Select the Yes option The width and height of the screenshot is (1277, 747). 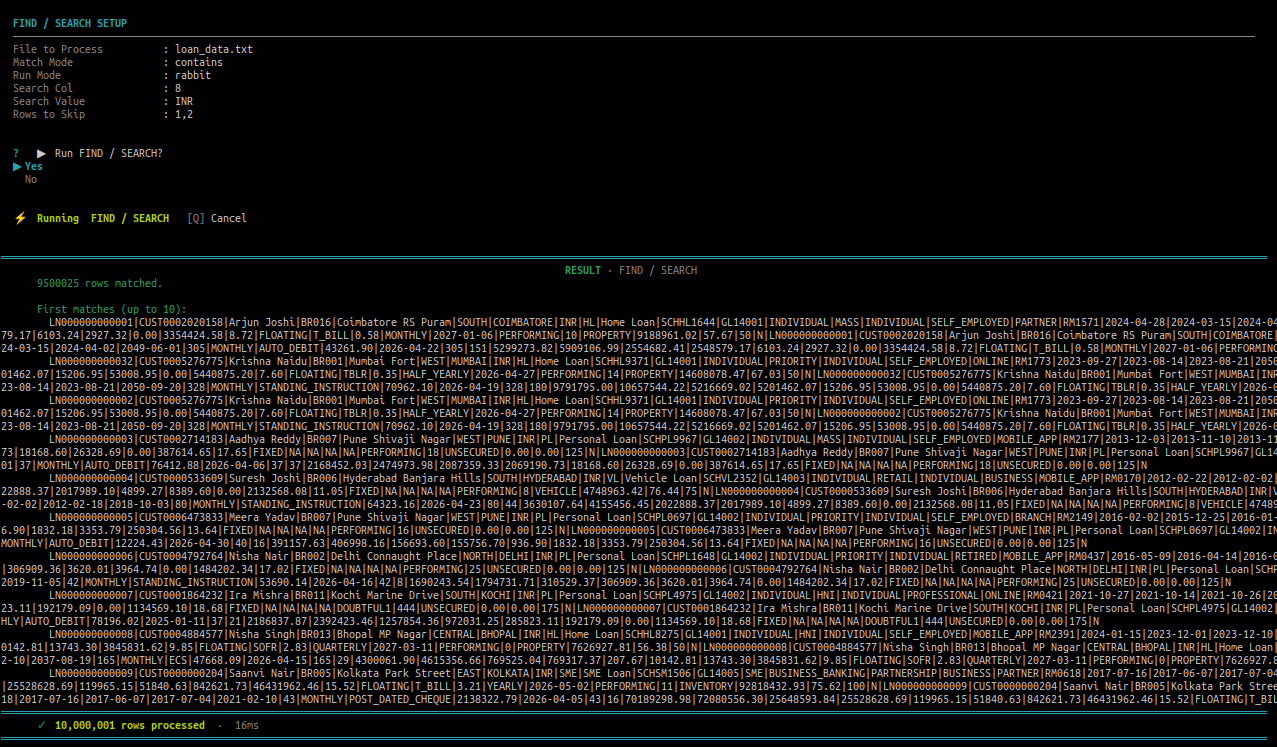click(34, 166)
